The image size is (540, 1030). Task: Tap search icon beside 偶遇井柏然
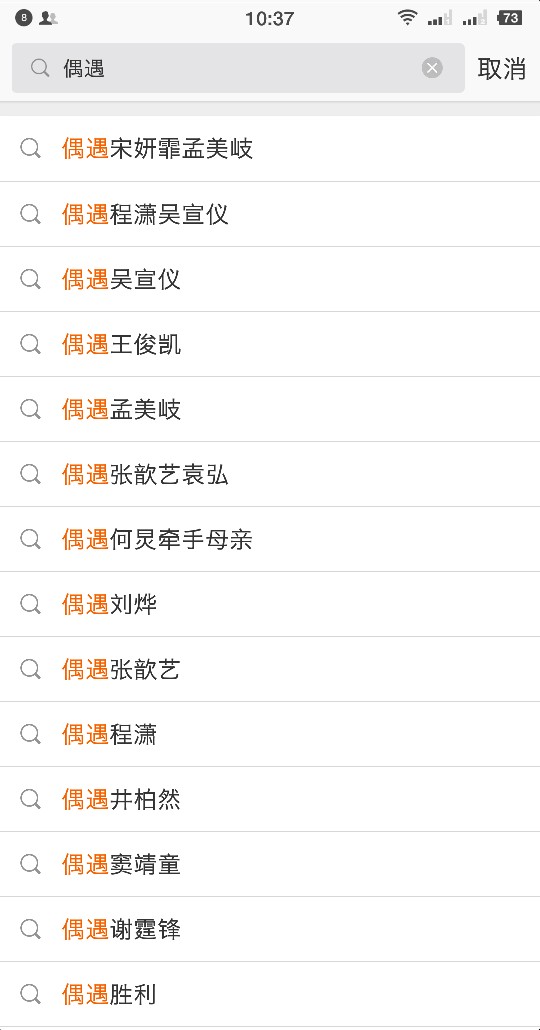pos(30,799)
